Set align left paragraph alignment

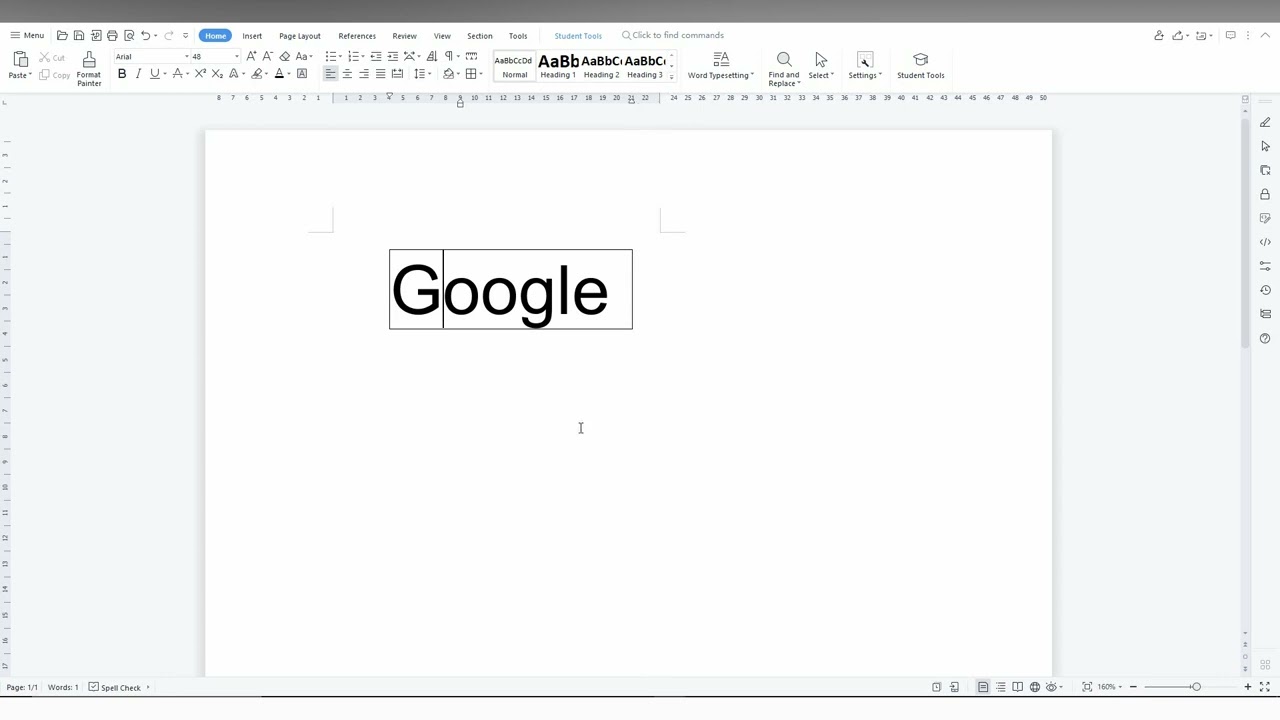click(330, 74)
